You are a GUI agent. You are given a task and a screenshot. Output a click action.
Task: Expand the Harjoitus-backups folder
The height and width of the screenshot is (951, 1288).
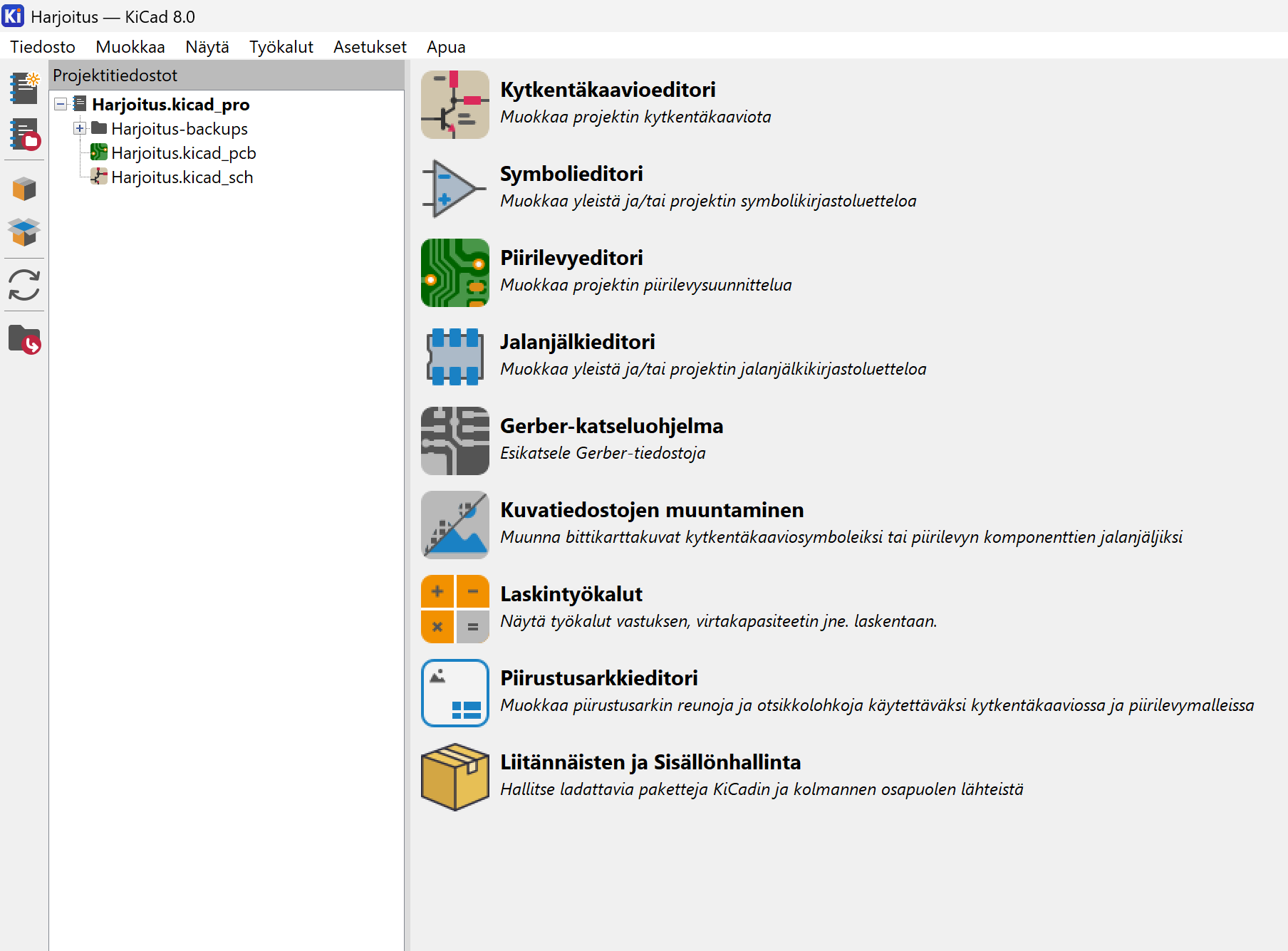point(80,129)
